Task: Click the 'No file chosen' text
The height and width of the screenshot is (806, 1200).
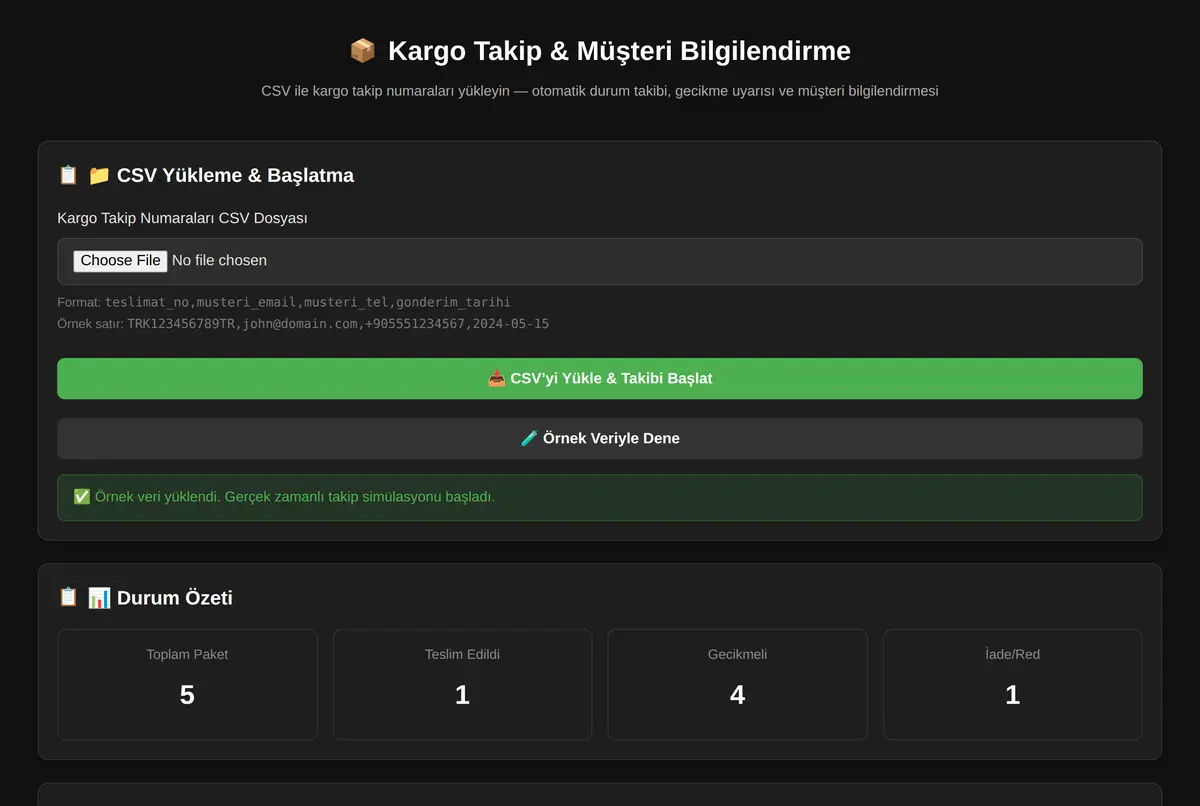Action: click(x=219, y=260)
